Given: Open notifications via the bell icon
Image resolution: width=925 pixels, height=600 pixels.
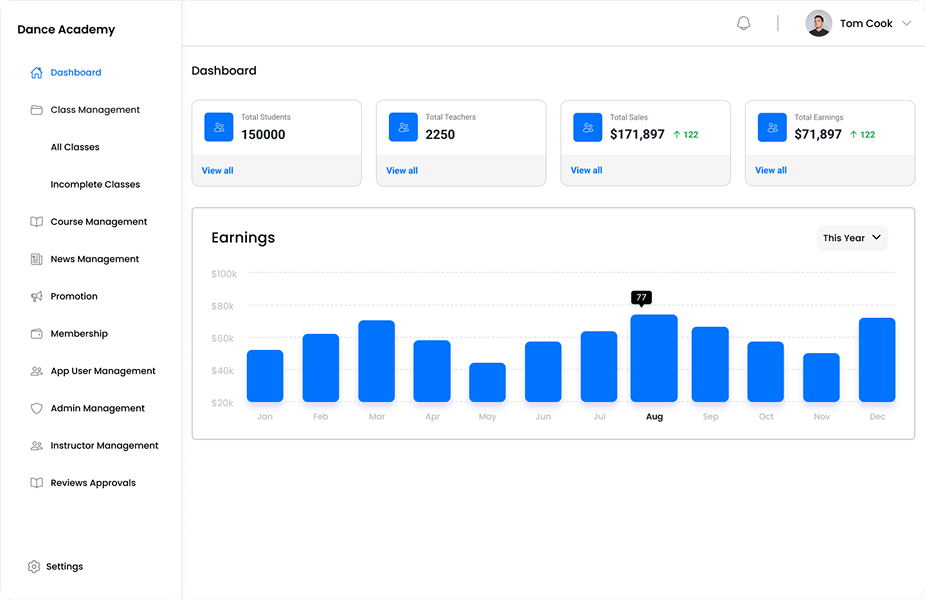Looking at the screenshot, I should (x=743, y=22).
